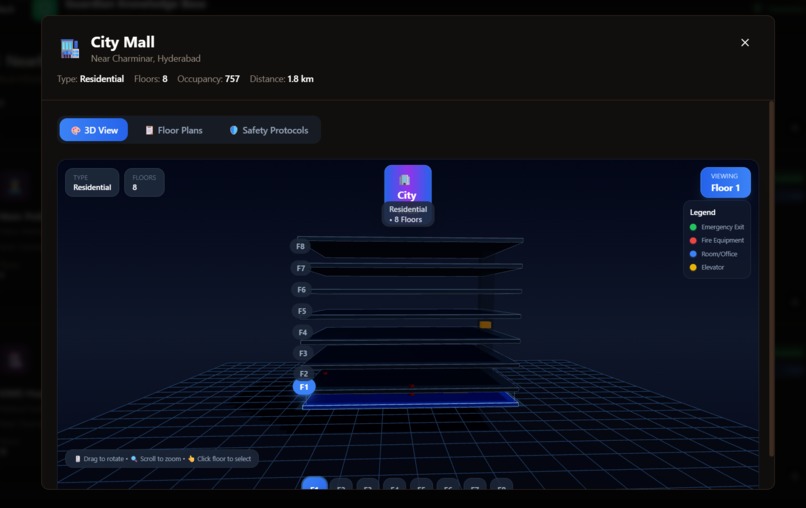The width and height of the screenshot is (806, 508).
Task: Click the top F8 floor slab
Action: click(x=411, y=248)
